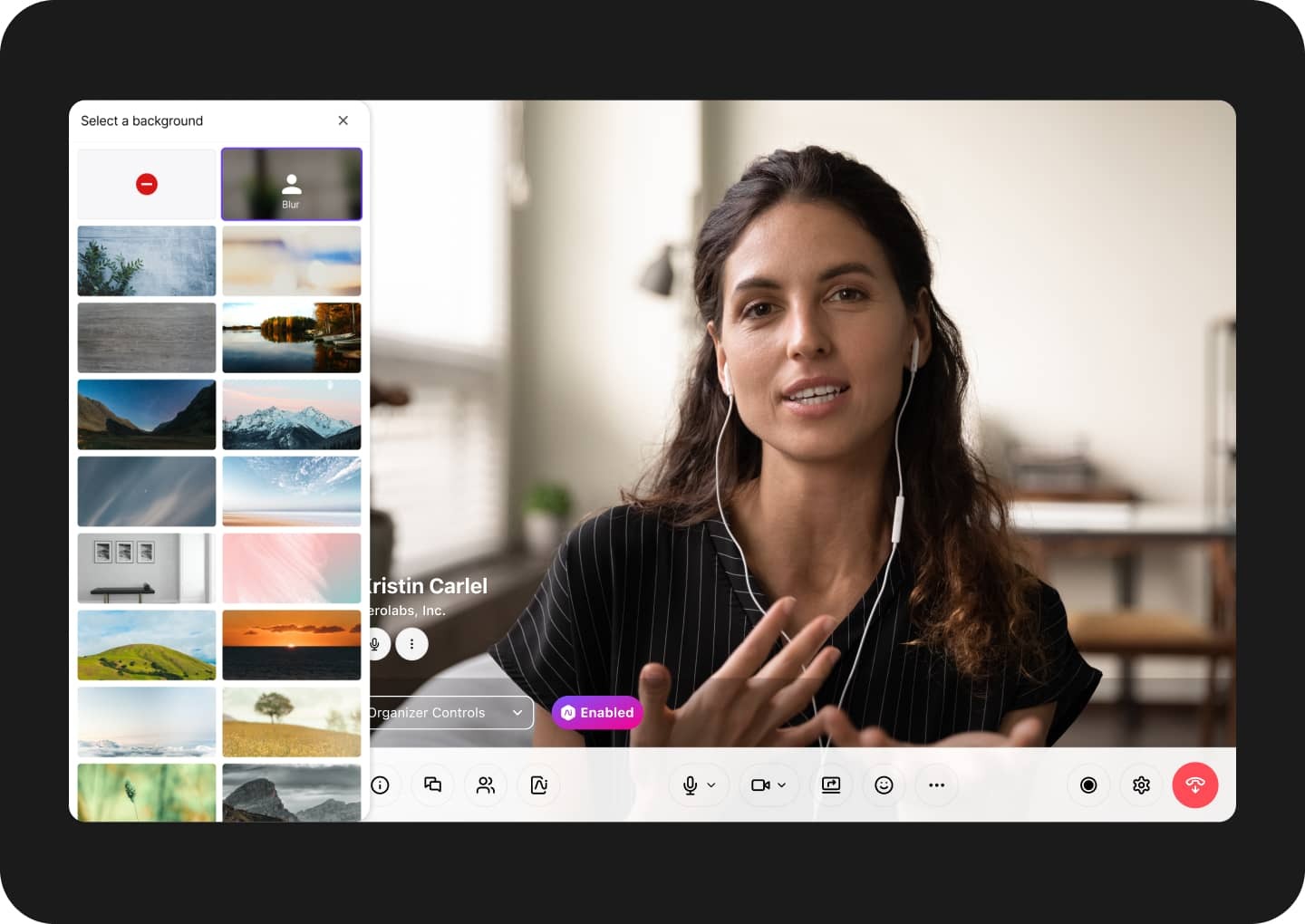The width and height of the screenshot is (1305, 924).
Task: Choose the green hill background
Action: click(x=147, y=645)
